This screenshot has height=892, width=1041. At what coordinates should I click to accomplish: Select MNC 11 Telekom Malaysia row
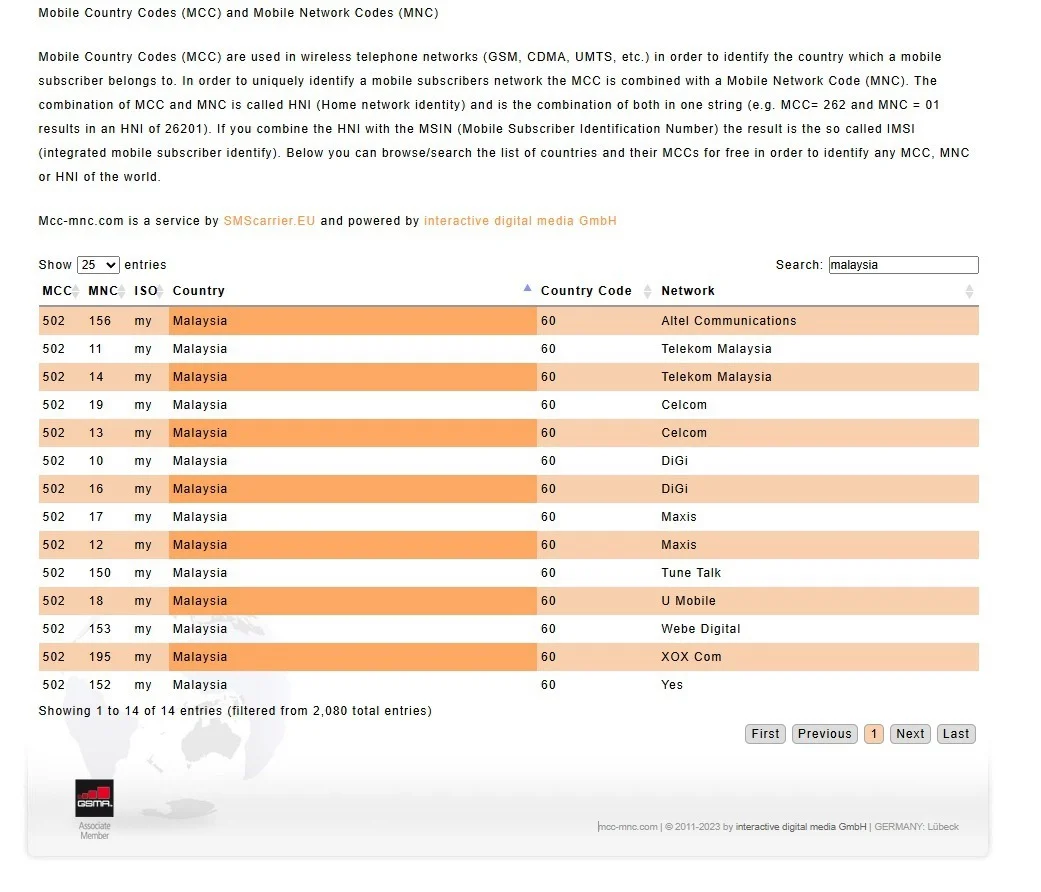(509, 349)
